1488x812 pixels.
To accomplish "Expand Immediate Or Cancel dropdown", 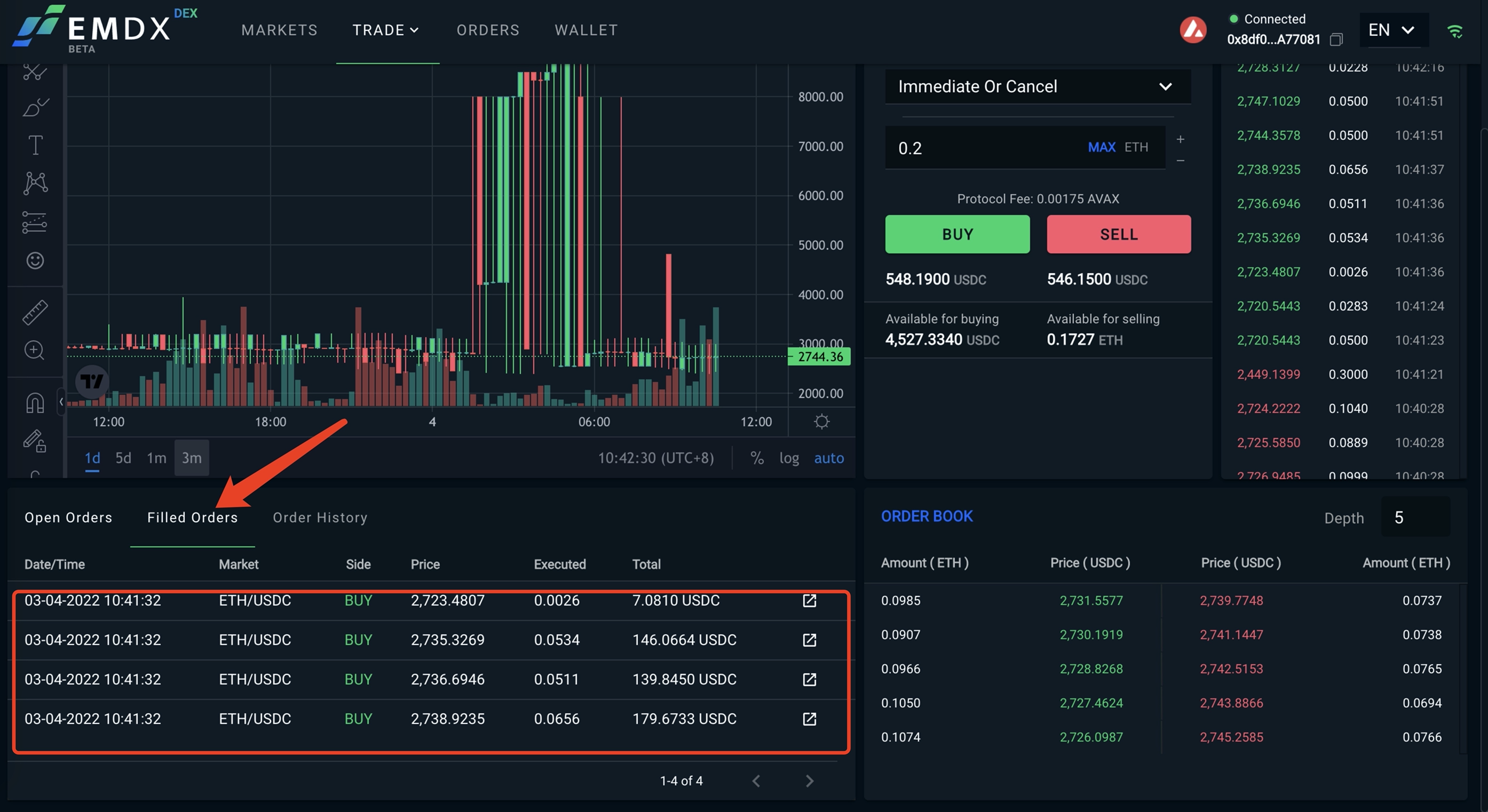I will click(x=1038, y=86).
